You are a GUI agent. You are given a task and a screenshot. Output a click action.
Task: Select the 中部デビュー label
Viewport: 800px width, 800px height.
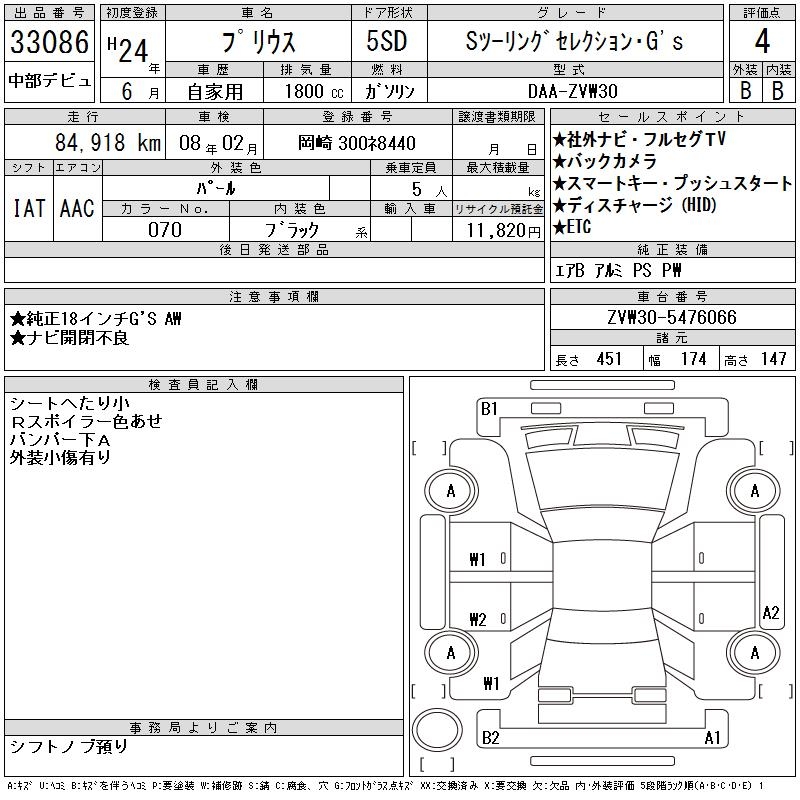click(x=49, y=81)
